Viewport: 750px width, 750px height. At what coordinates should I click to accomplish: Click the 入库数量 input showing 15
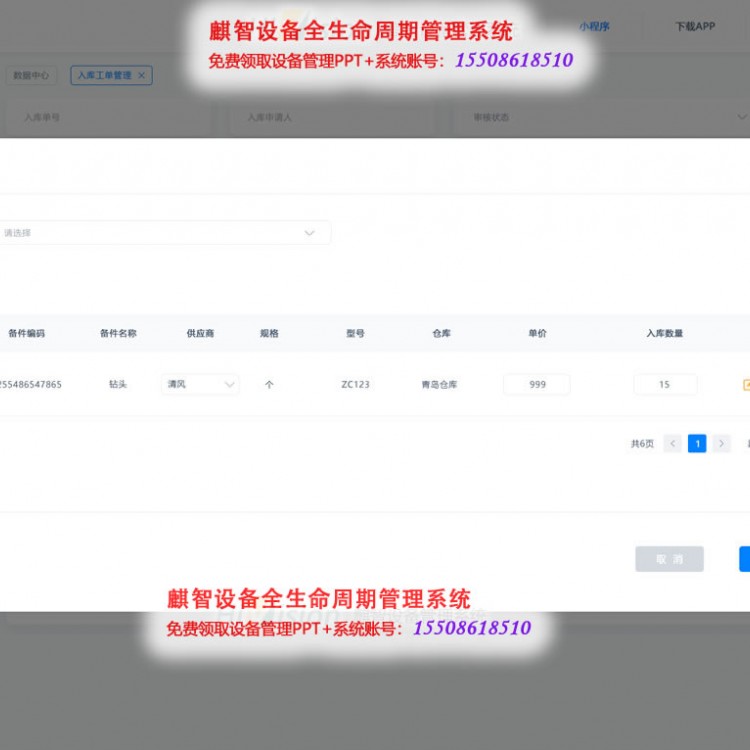665,384
